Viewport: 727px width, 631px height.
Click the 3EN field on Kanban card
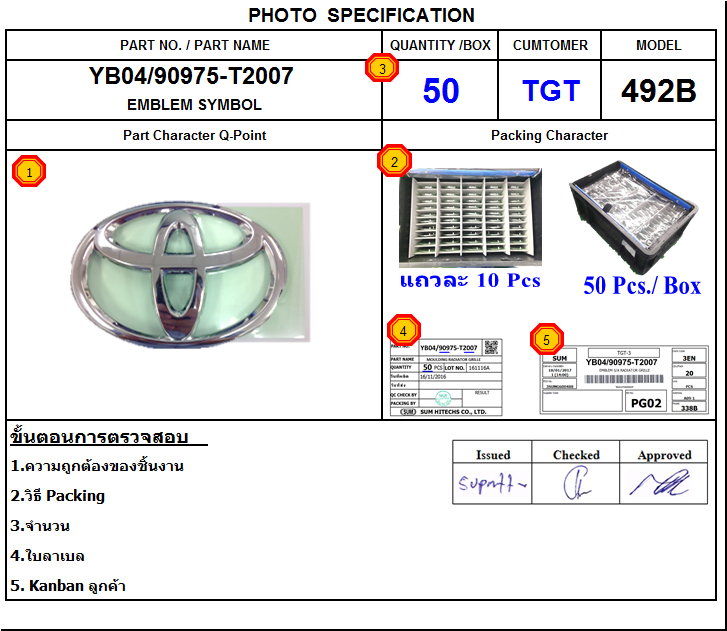(689, 358)
